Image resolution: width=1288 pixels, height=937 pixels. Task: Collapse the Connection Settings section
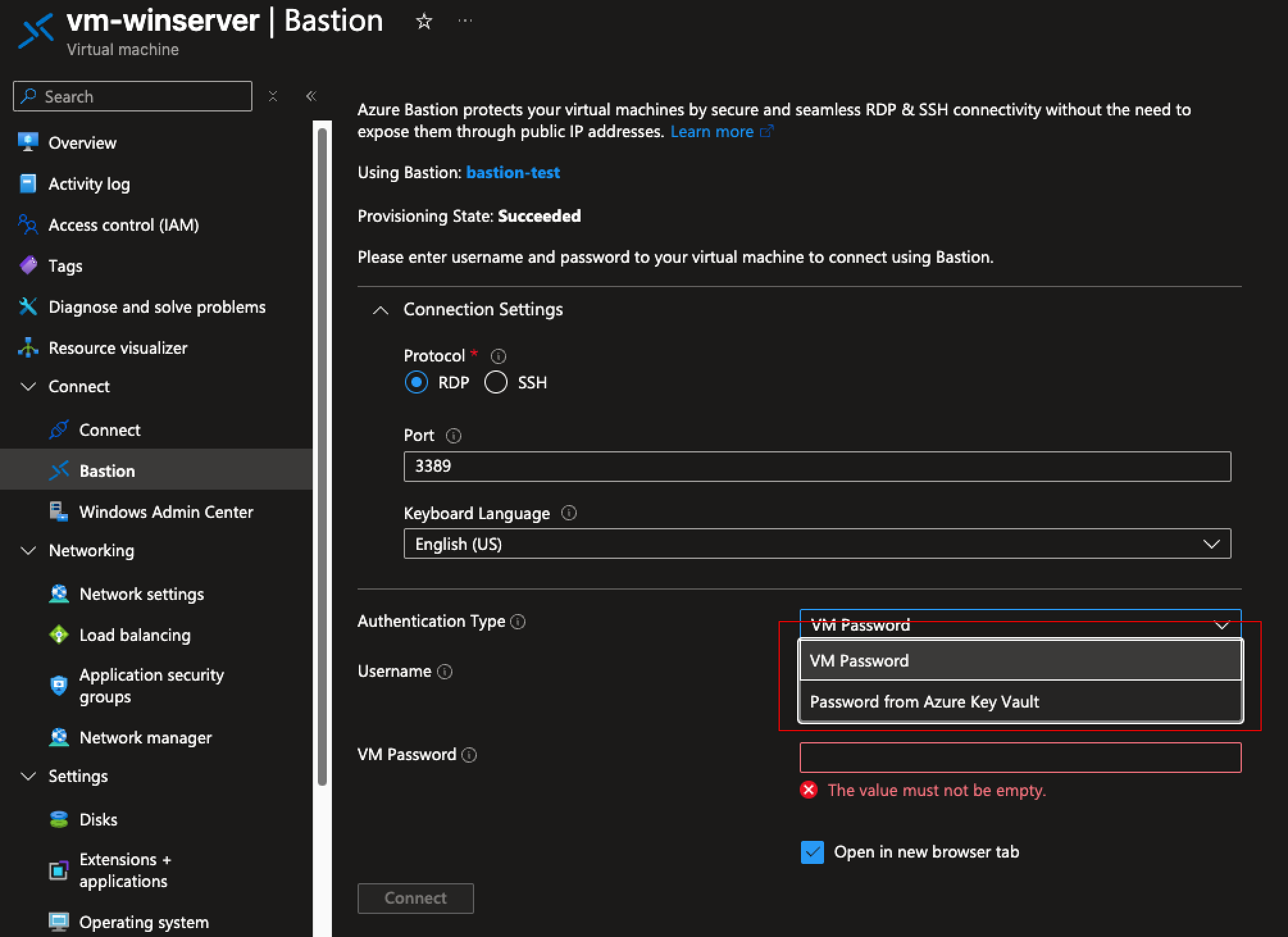[381, 310]
